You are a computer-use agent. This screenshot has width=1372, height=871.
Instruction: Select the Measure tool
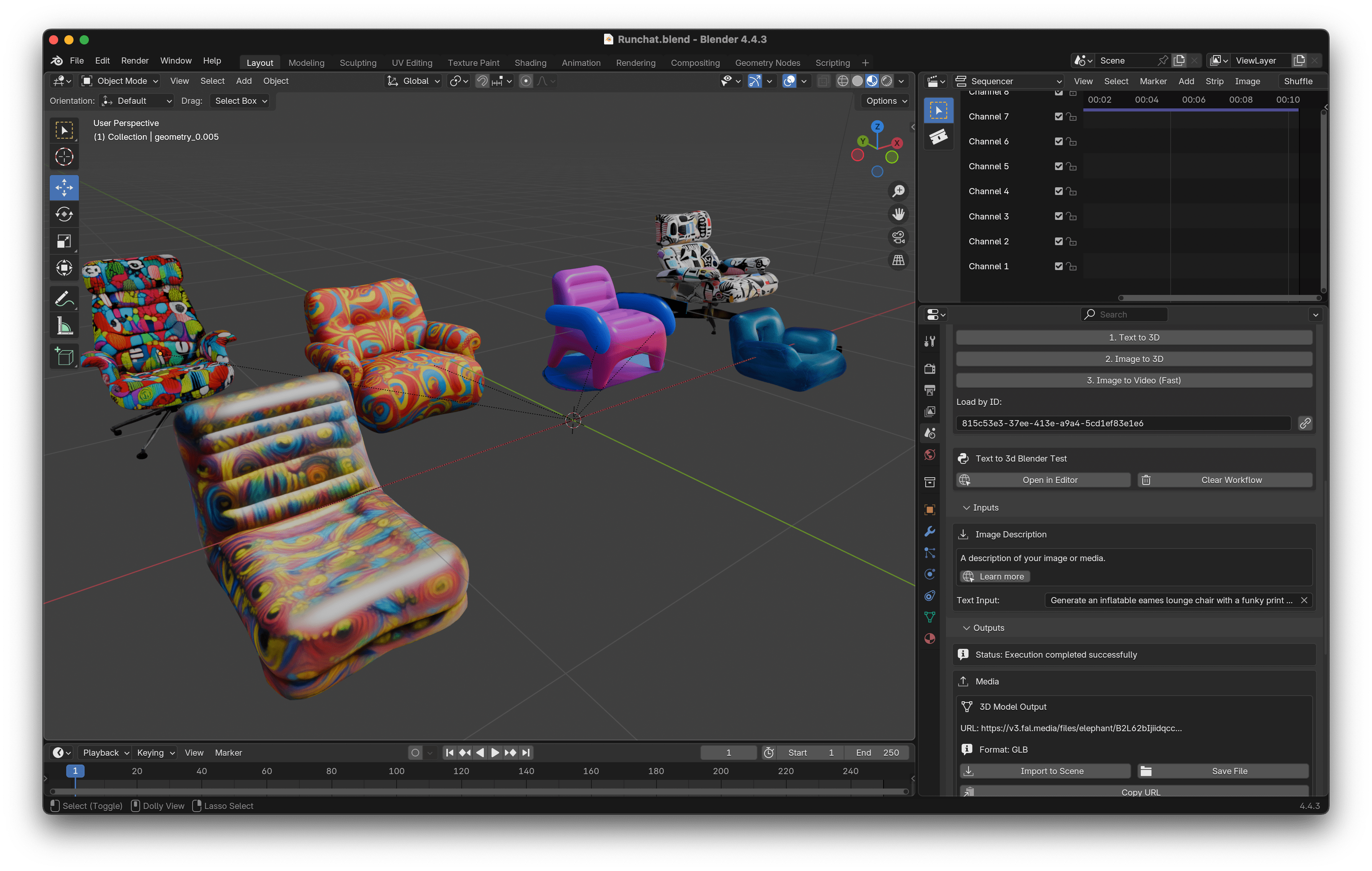(x=64, y=326)
